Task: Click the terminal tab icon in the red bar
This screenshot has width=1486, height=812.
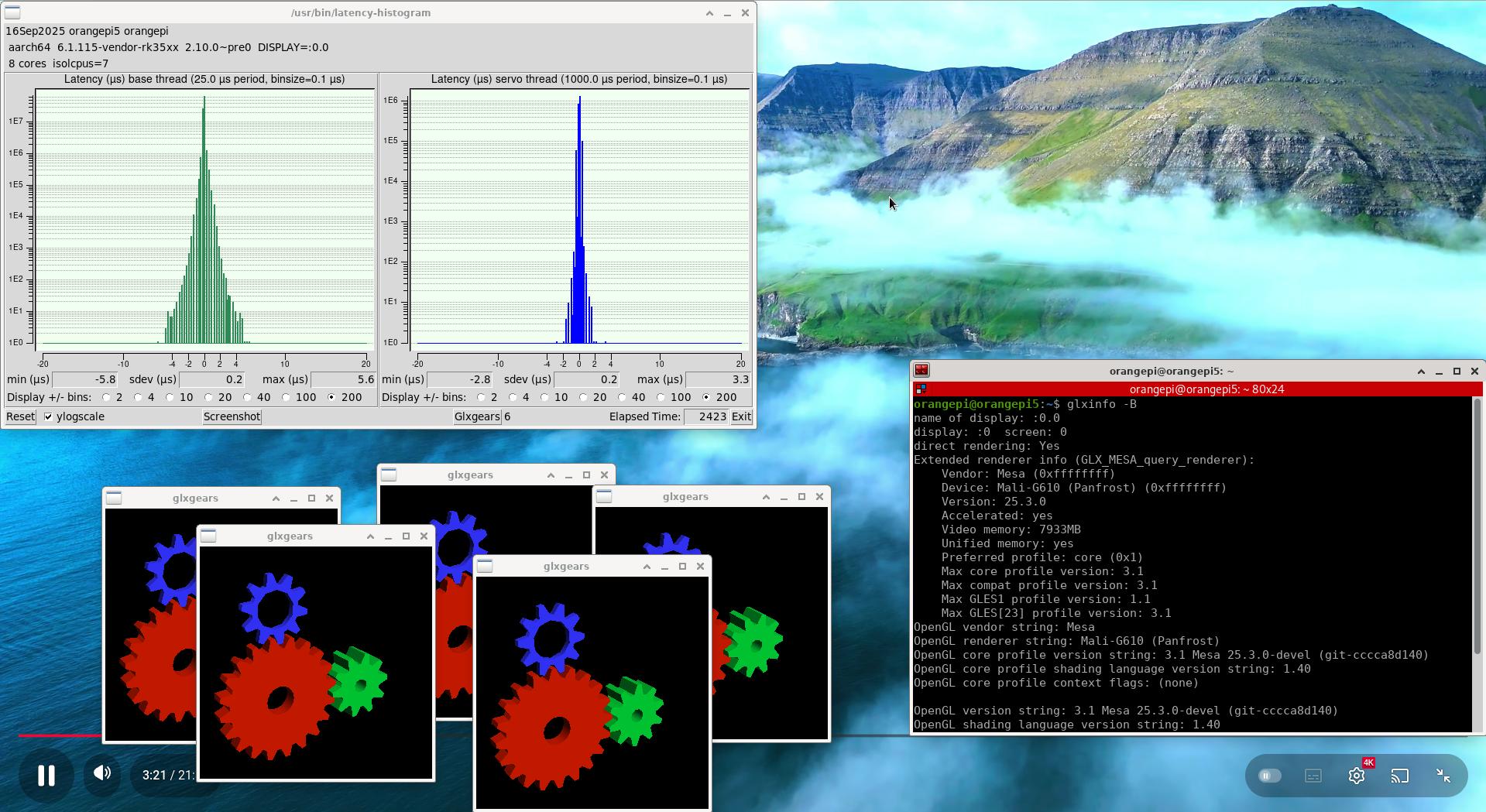Action: (921, 389)
